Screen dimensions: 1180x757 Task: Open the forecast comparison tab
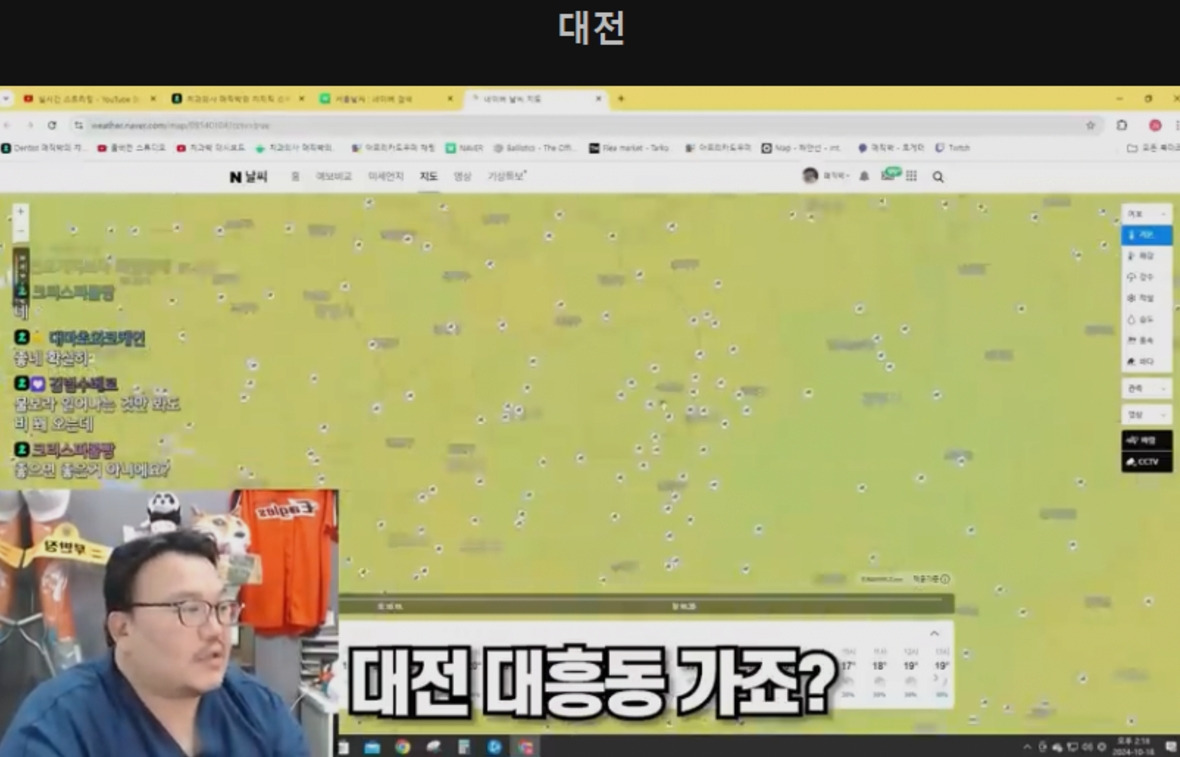point(333,176)
